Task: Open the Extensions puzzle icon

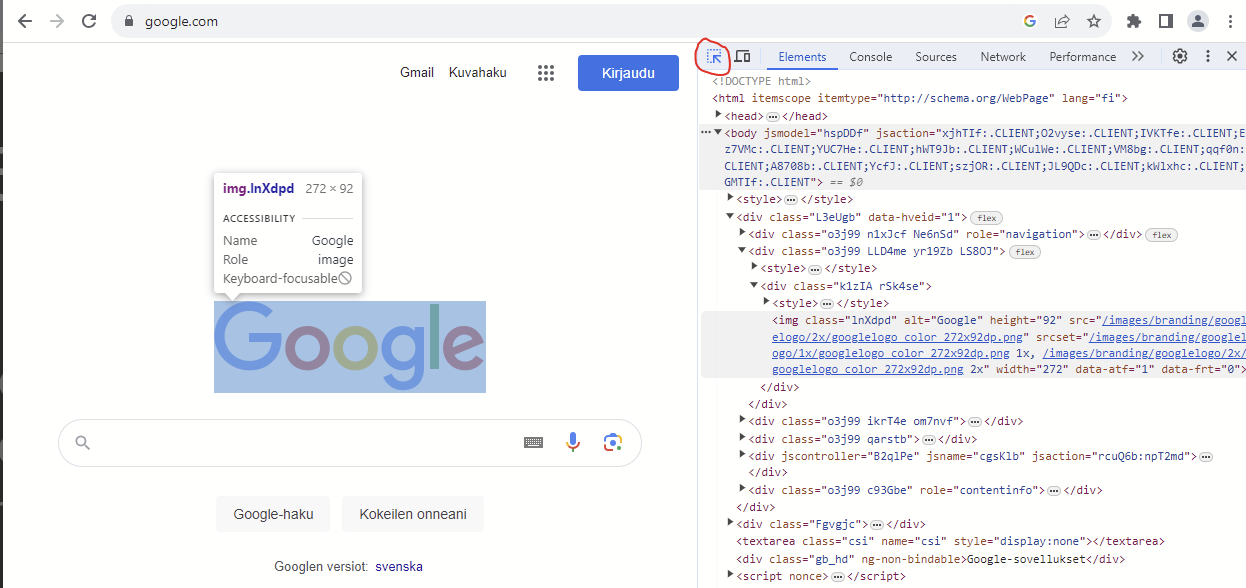Action: 1133,21
